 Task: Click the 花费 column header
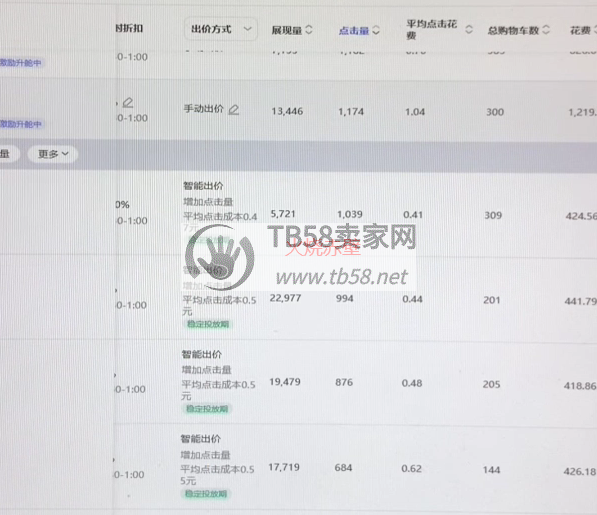[580, 30]
